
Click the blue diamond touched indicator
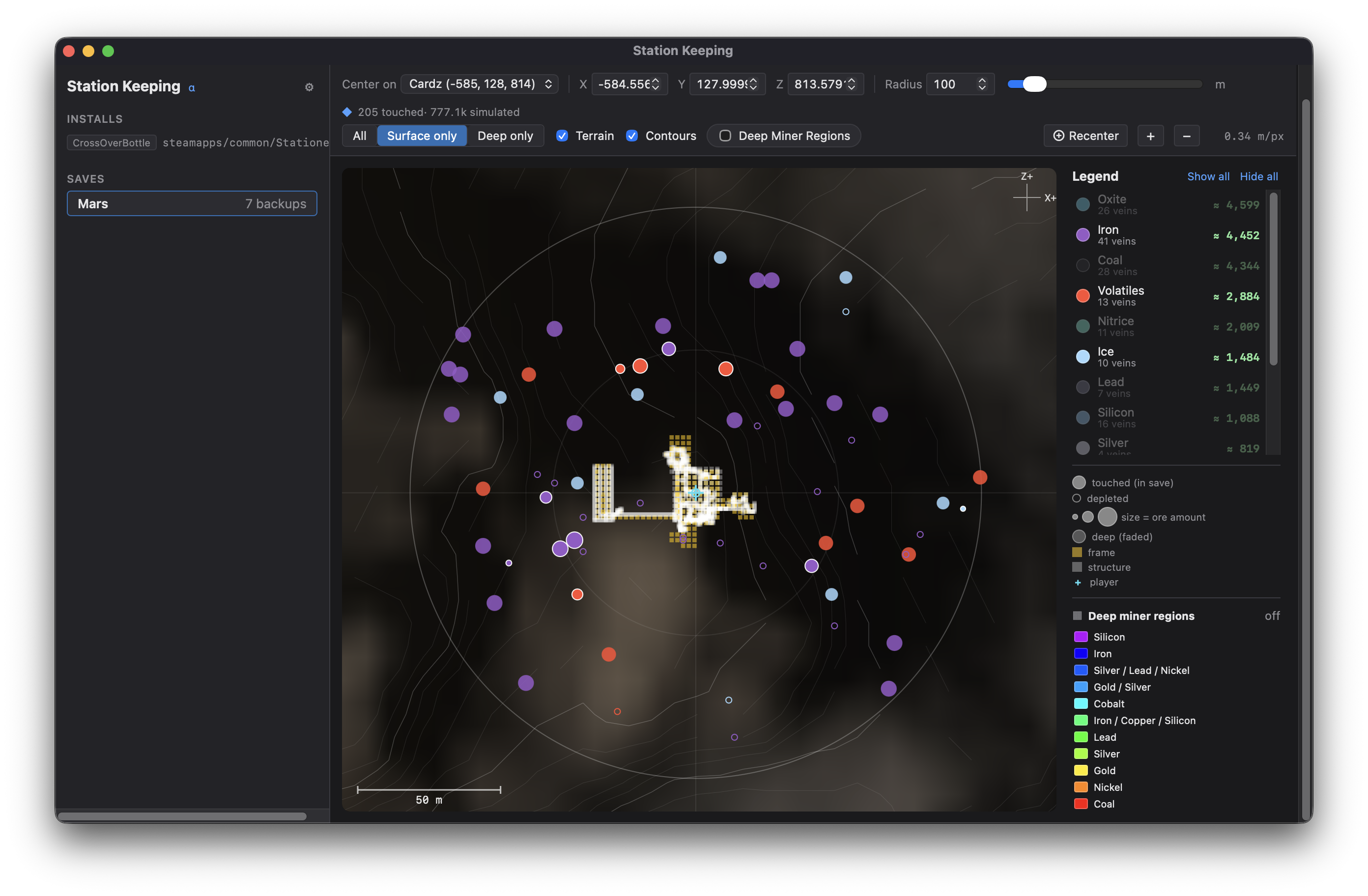(x=347, y=112)
